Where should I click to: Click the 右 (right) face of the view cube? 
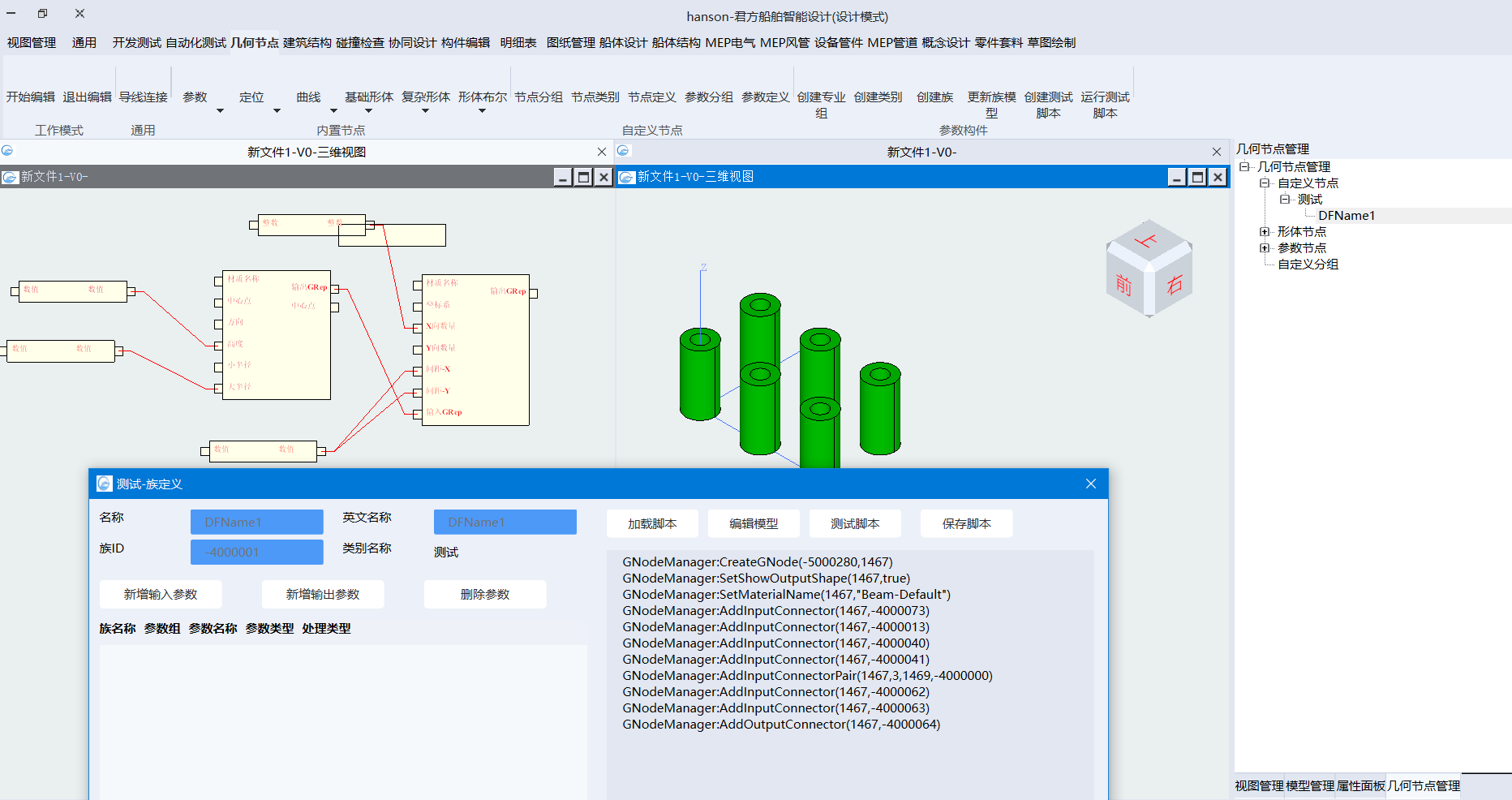[1175, 285]
